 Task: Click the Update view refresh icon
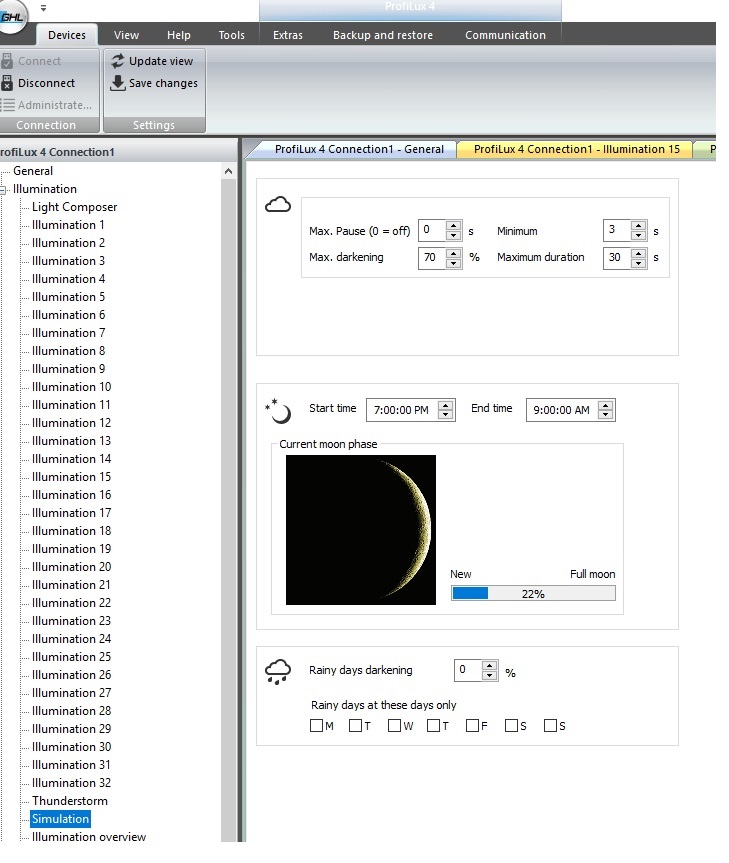click(118, 61)
